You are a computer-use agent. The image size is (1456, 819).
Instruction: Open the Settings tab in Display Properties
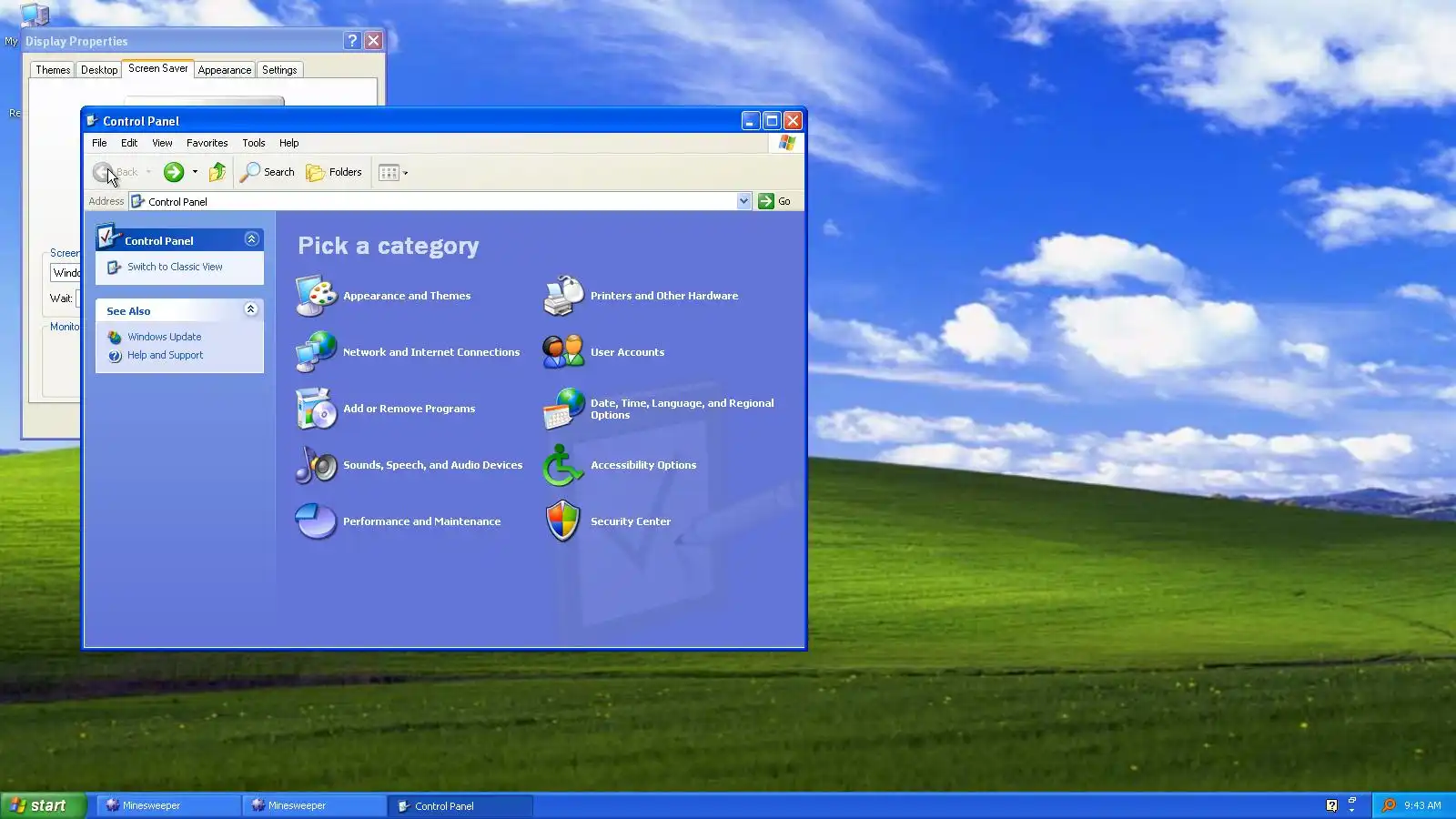click(x=279, y=70)
